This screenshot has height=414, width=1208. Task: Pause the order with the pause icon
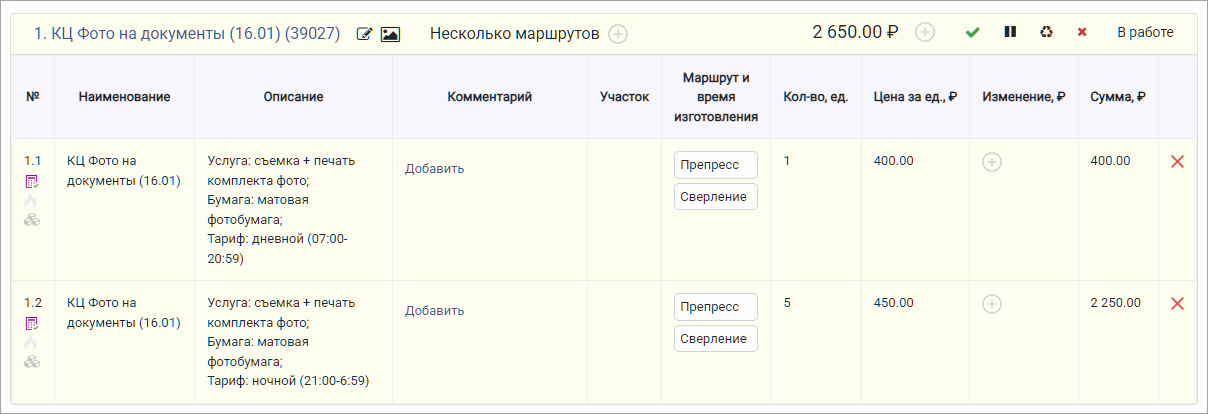tap(1010, 32)
